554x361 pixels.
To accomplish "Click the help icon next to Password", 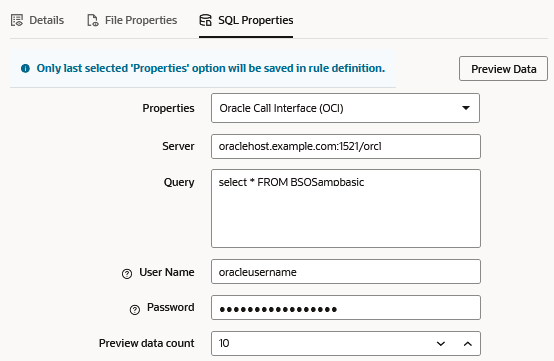I will (x=135, y=310).
